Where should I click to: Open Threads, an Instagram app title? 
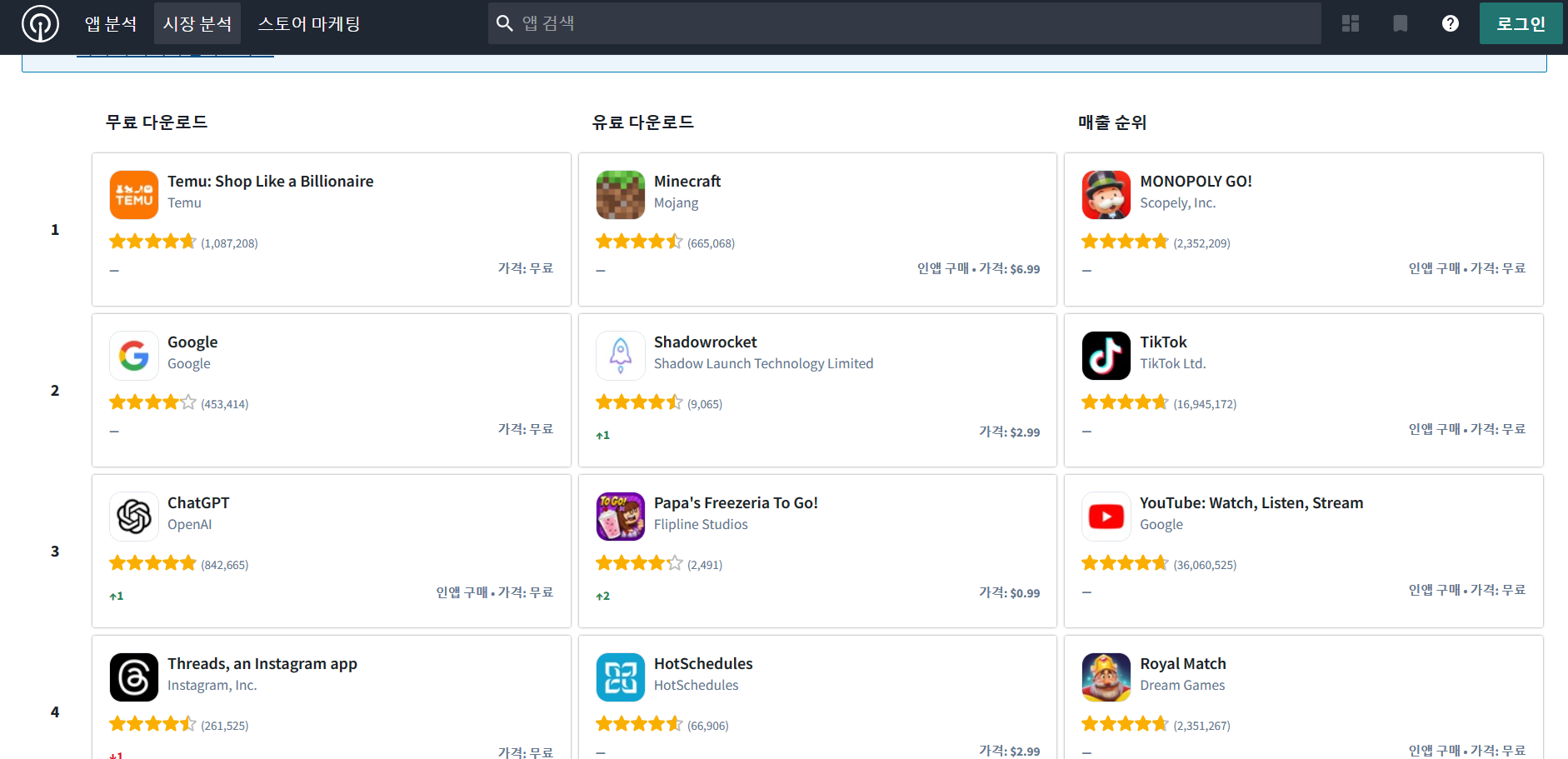pos(262,664)
